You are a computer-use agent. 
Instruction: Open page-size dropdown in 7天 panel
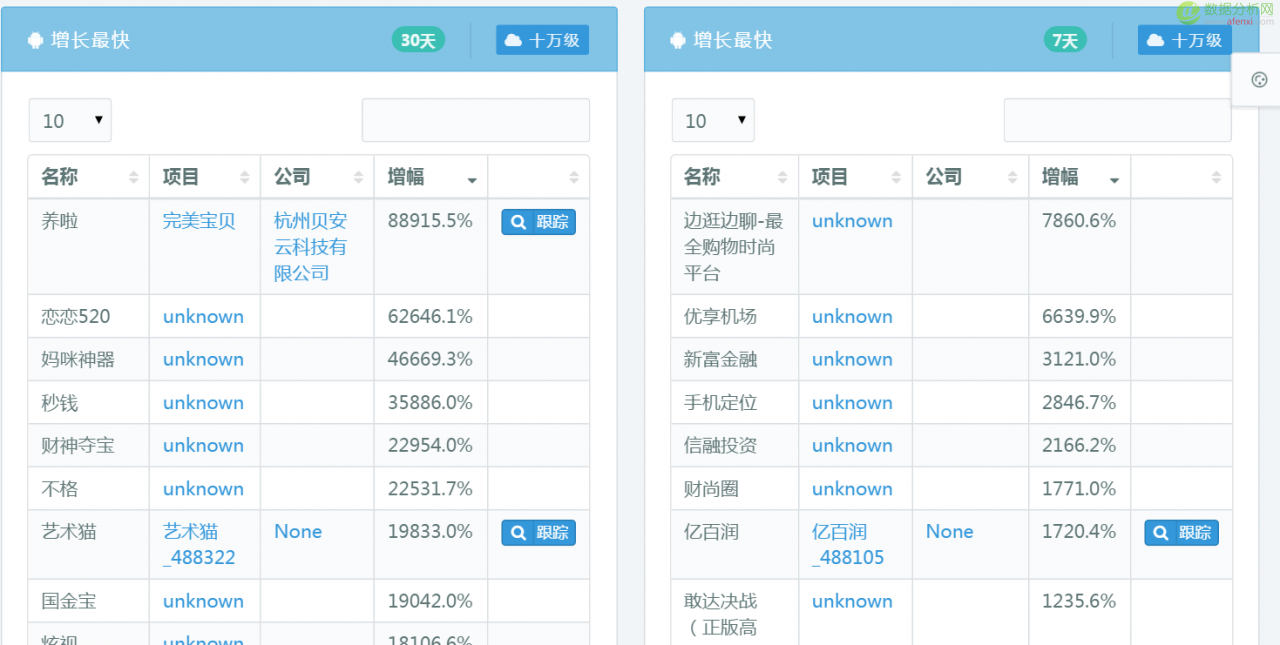713,120
